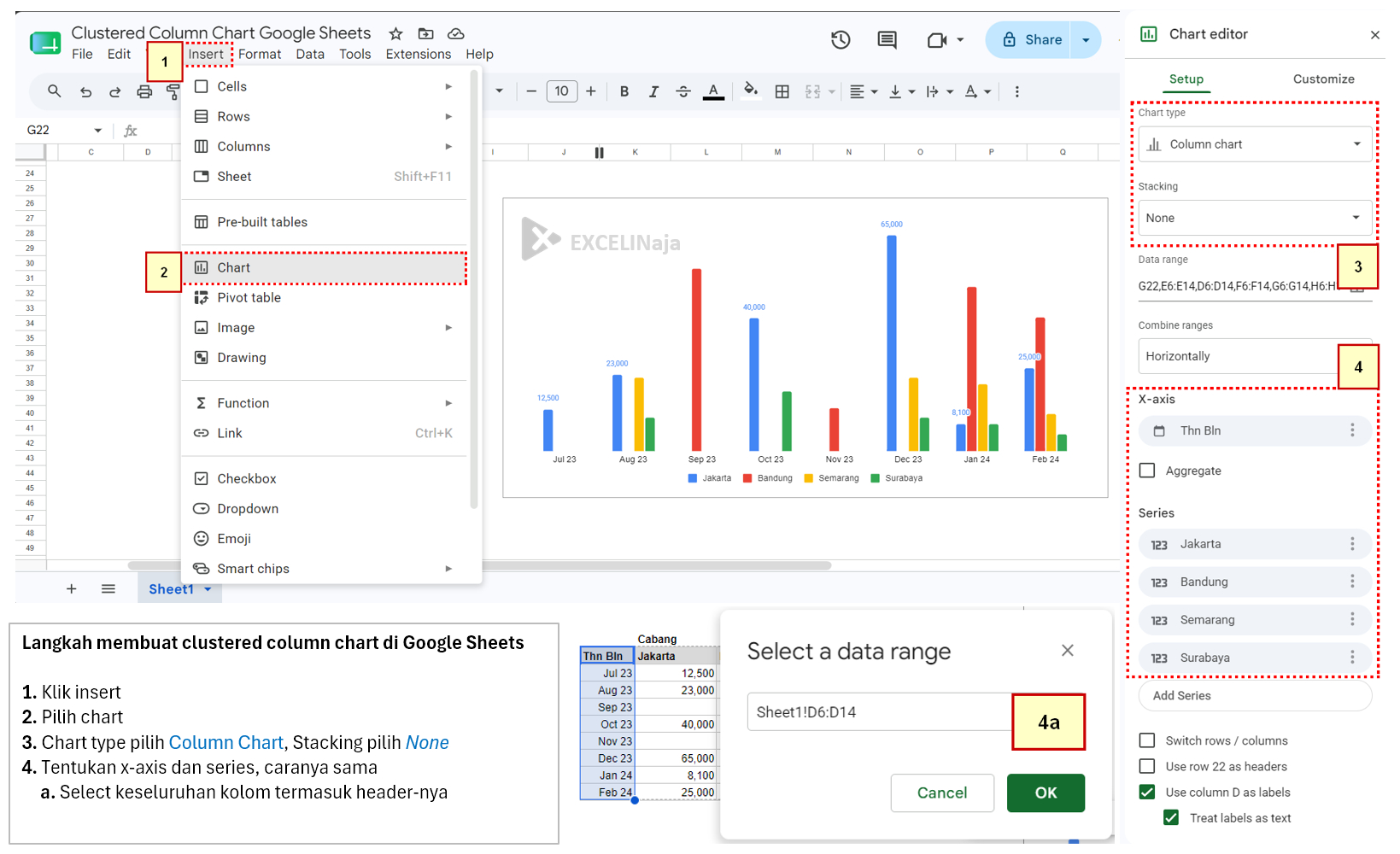Viewport: 1400px width, 854px height.
Task: Open the Stacking None dropdown
Action: (1255, 218)
